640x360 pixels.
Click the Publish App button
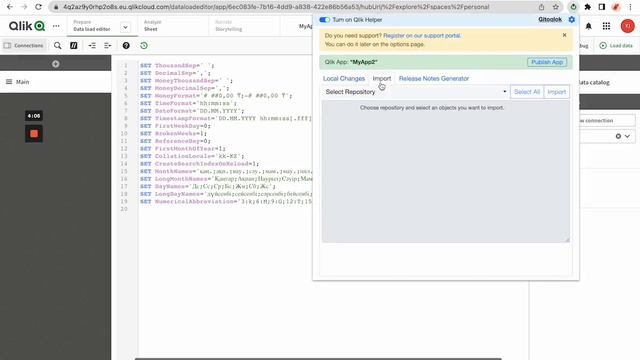click(x=547, y=62)
